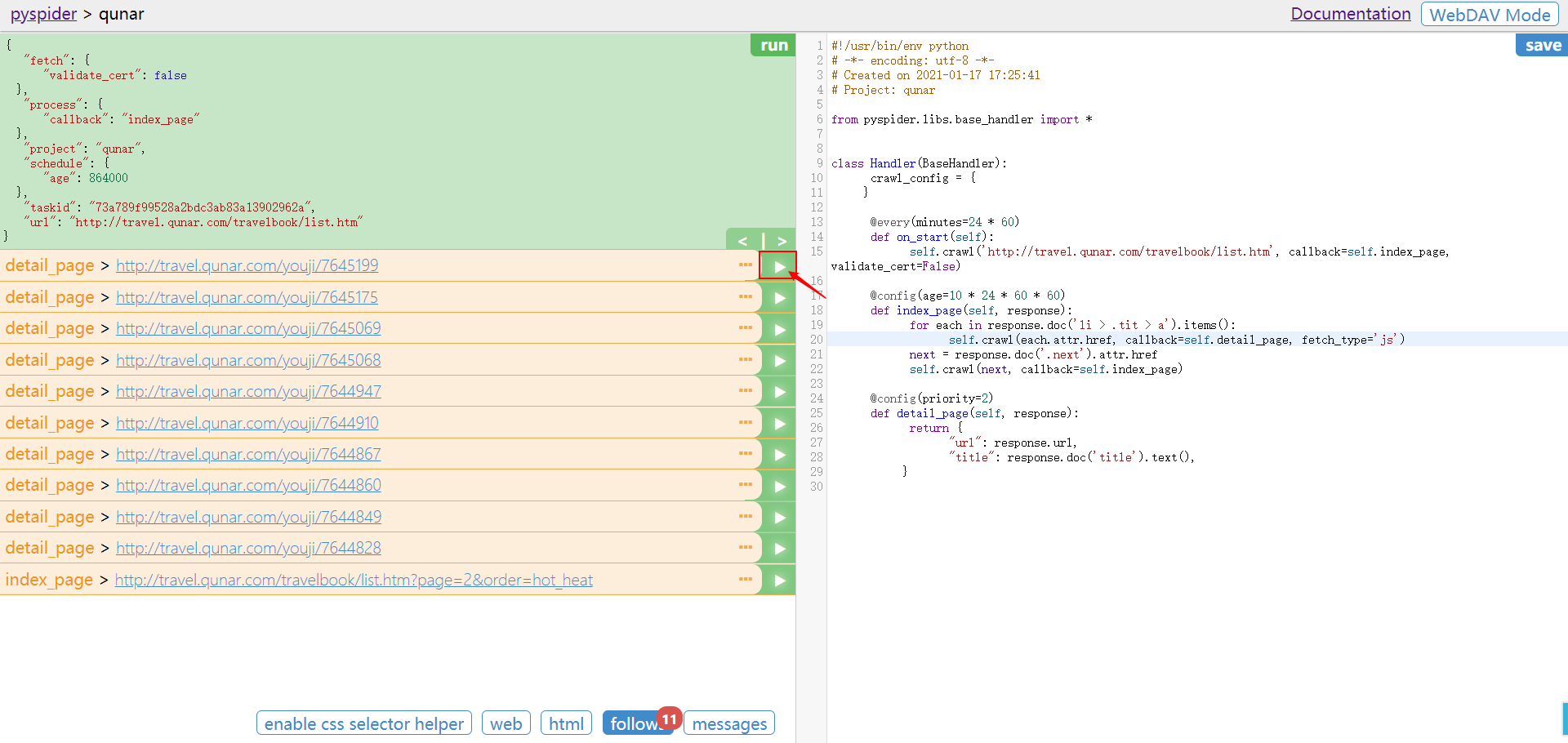The image size is (1568, 743).
Task: Open the Documentation link
Action: 1351,14
